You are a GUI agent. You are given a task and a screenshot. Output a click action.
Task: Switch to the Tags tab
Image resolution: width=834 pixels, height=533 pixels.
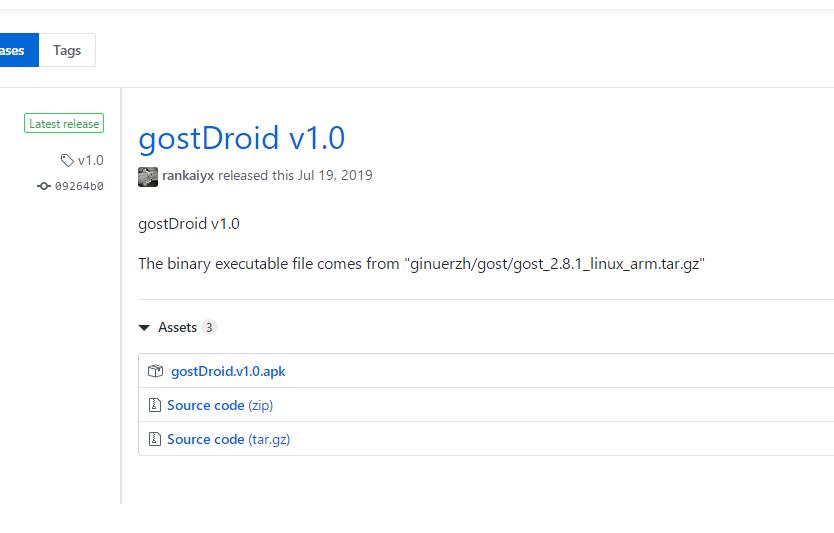[x=67, y=50]
